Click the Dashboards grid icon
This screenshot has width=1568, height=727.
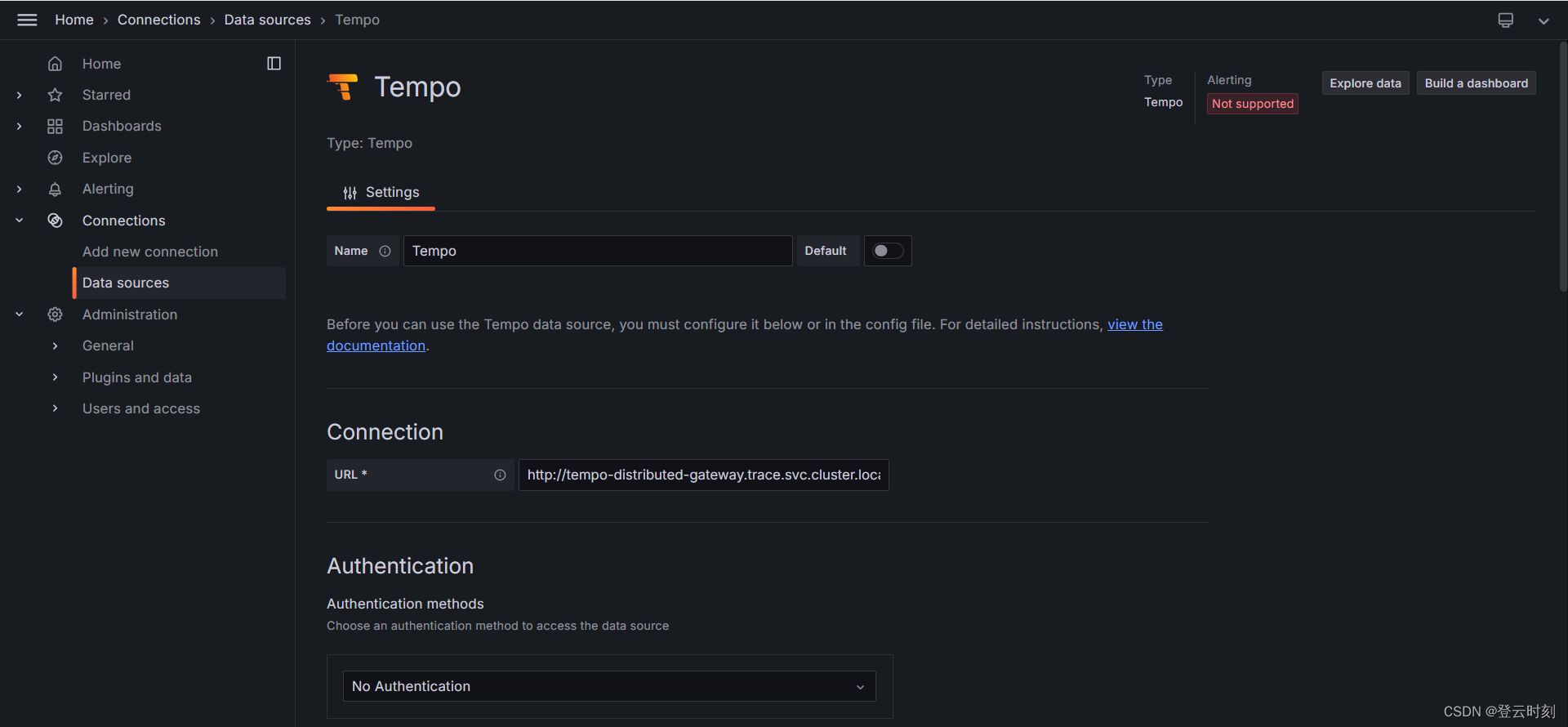tap(55, 126)
